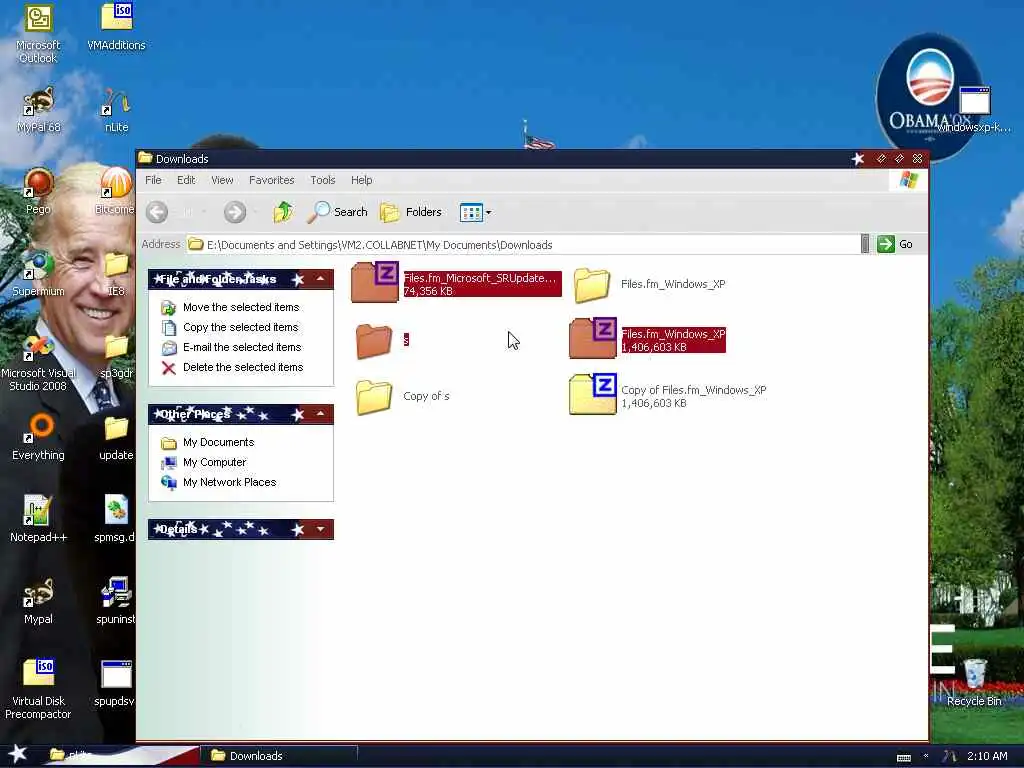This screenshot has height=768, width=1024.
Task: Select selected Files.fm_Windows_XP zip archive
Action: pyautogui.click(x=592, y=338)
